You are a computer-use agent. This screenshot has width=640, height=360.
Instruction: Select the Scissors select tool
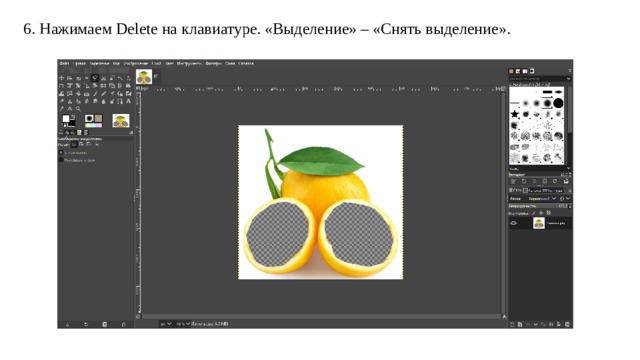pyautogui.click(x=103, y=78)
